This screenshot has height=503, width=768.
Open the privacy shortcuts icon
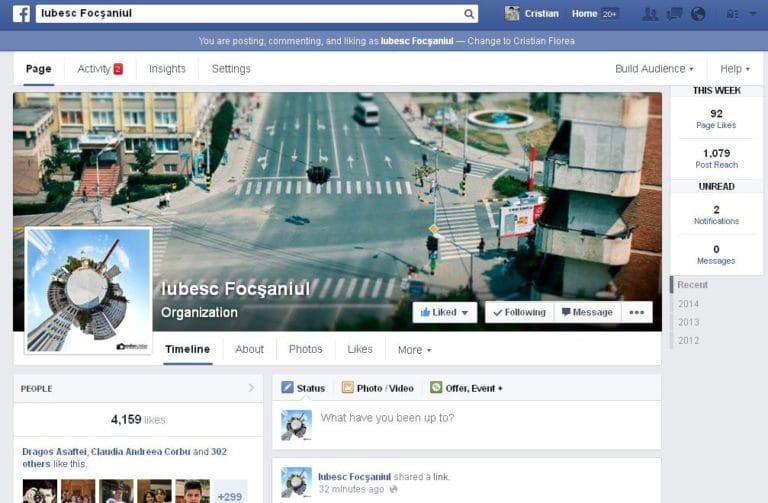(733, 14)
